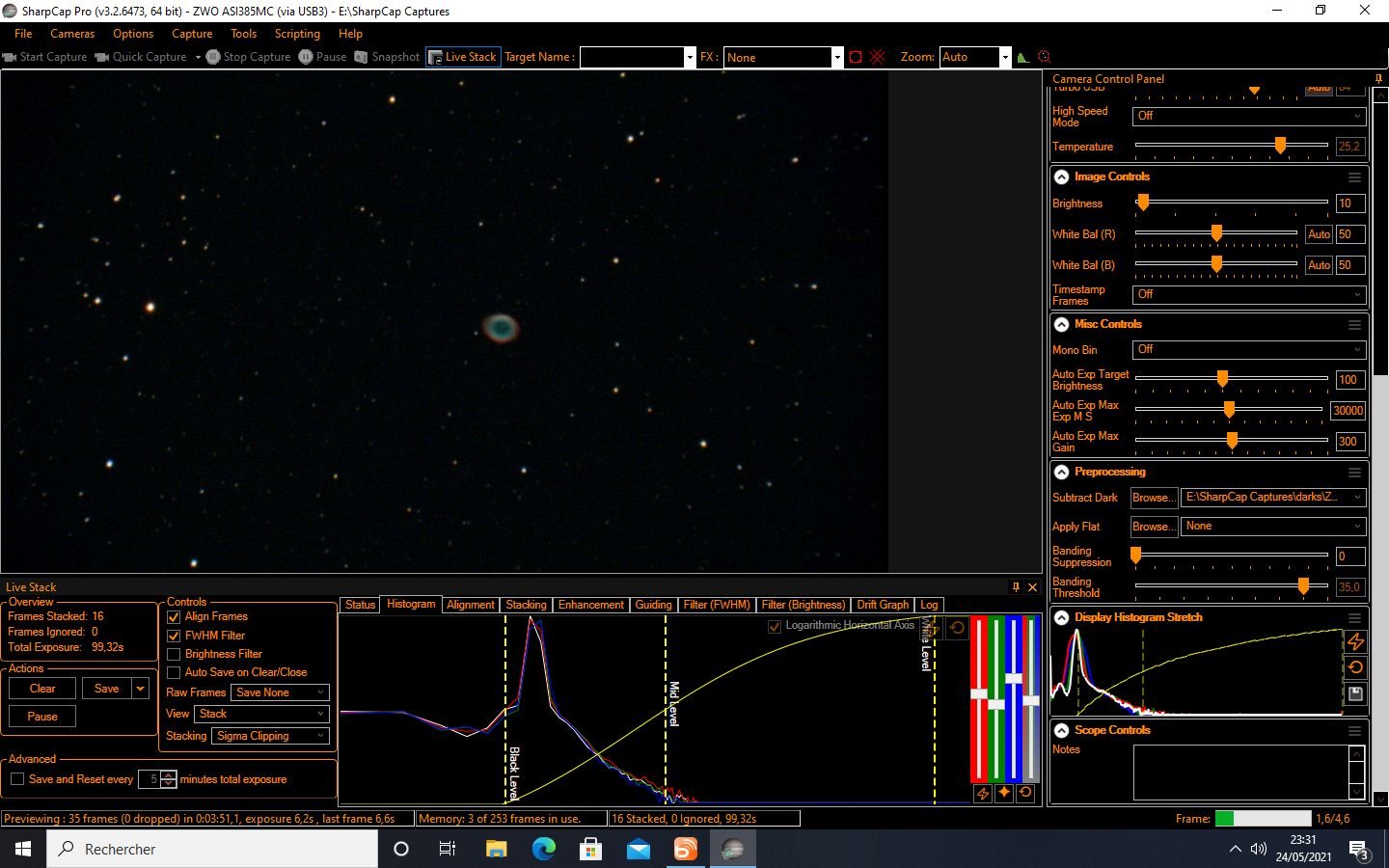1389x868 pixels.
Task: Clear the live stack
Action: pos(42,689)
